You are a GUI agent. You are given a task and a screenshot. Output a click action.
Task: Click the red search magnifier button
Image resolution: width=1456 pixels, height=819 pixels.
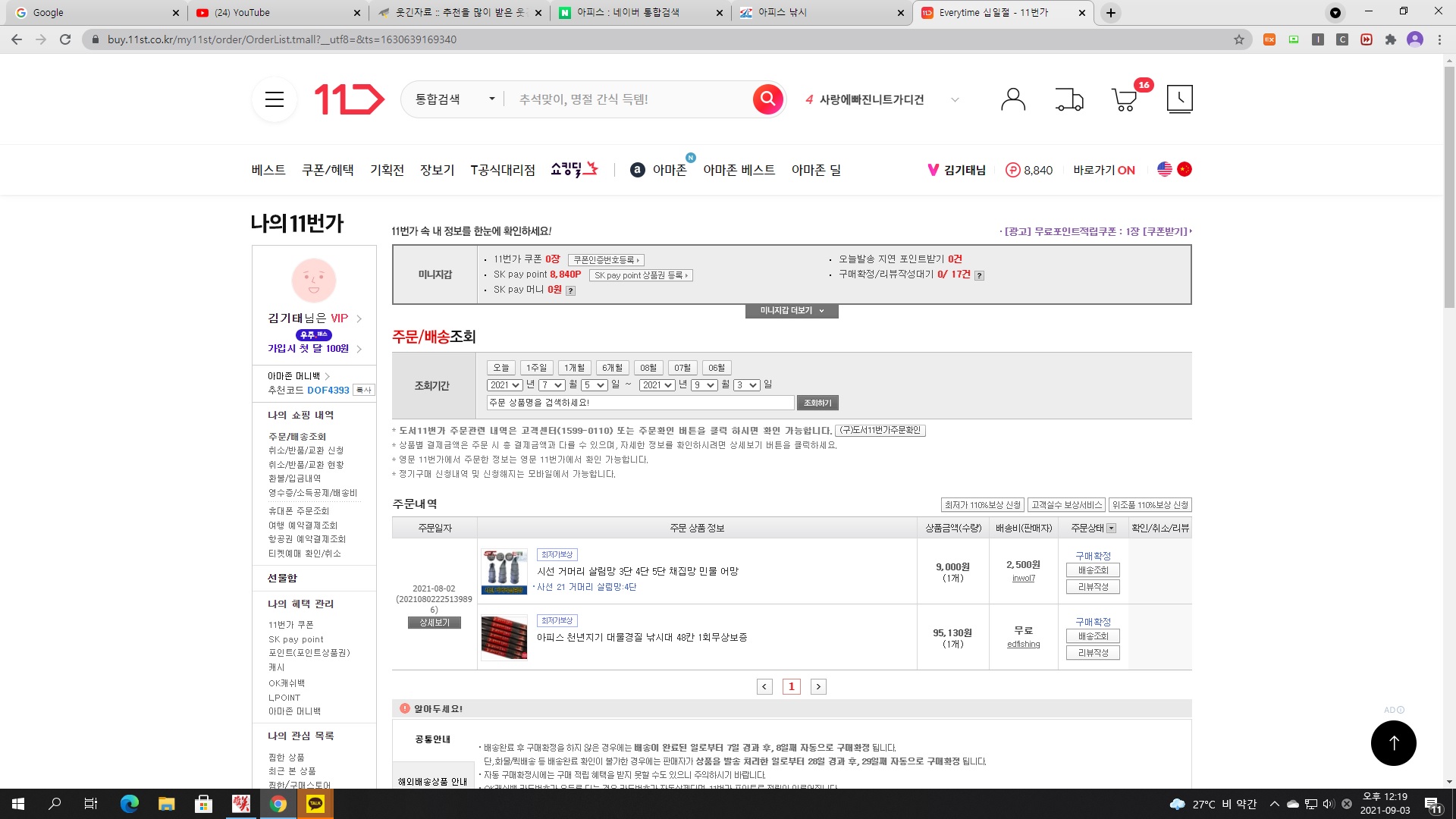coord(767,99)
